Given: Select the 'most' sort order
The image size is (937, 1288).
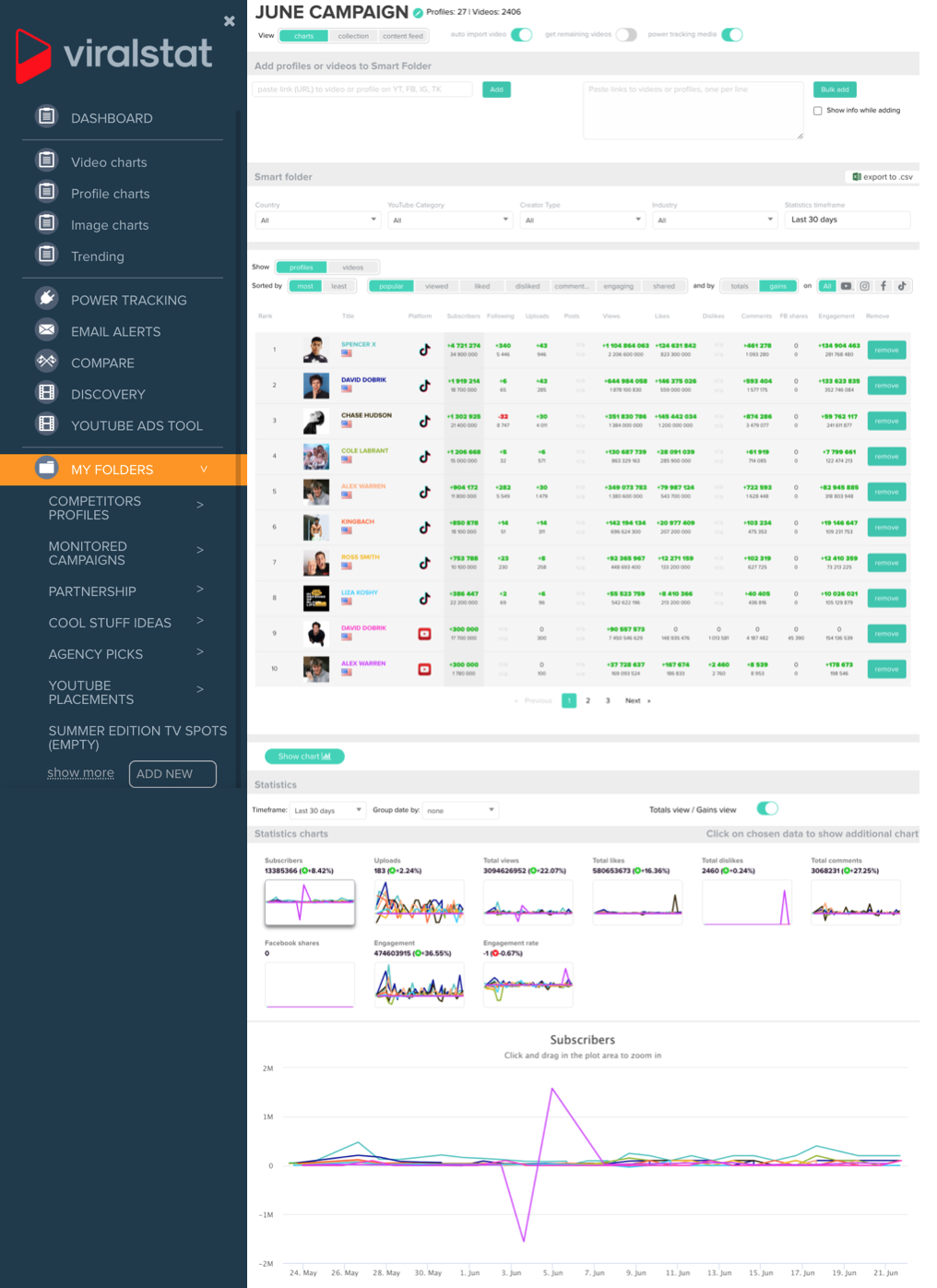Looking at the screenshot, I should pos(305,286).
